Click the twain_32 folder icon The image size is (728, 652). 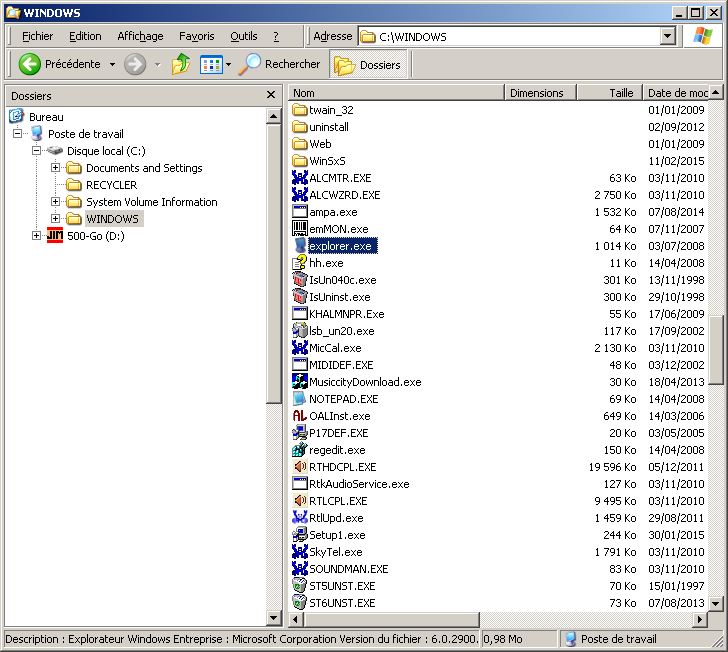300,110
